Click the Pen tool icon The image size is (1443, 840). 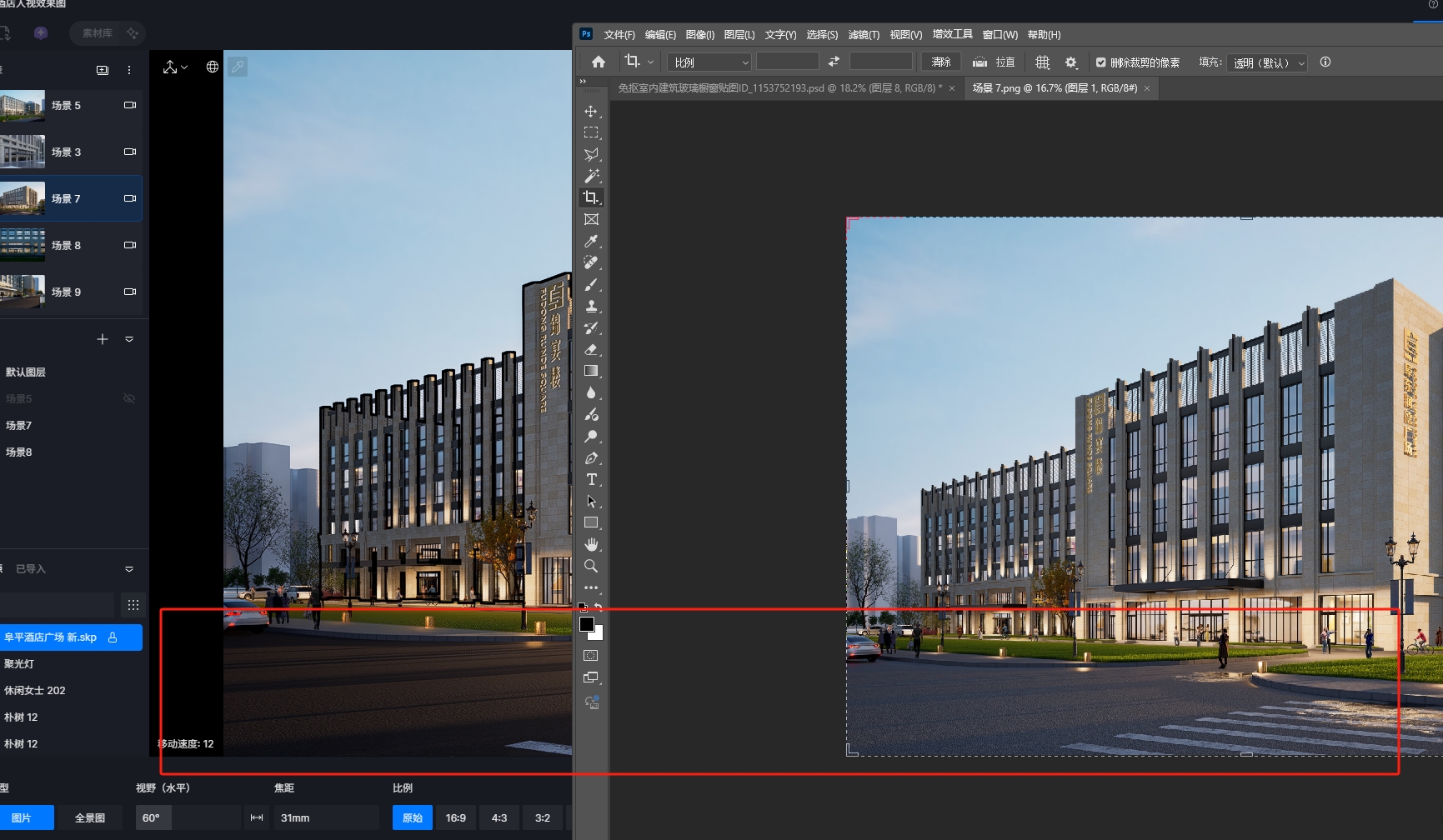click(591, 457)
